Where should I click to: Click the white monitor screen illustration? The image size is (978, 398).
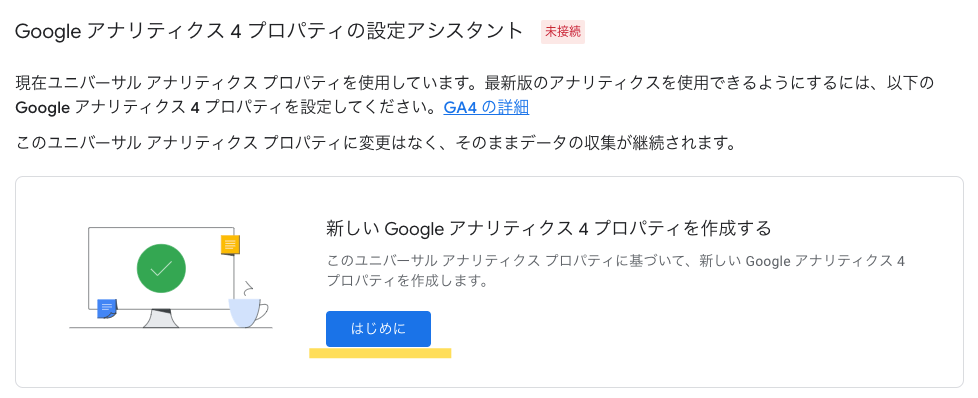coord(161,268)
